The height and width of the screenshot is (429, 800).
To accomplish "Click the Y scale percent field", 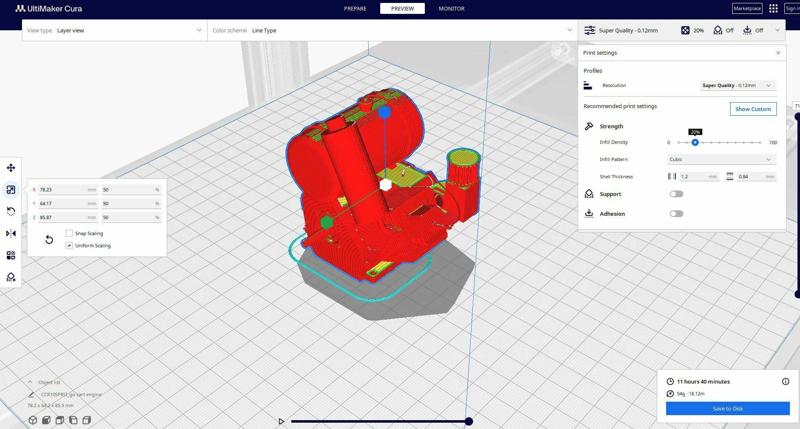I will coord(131,204).
